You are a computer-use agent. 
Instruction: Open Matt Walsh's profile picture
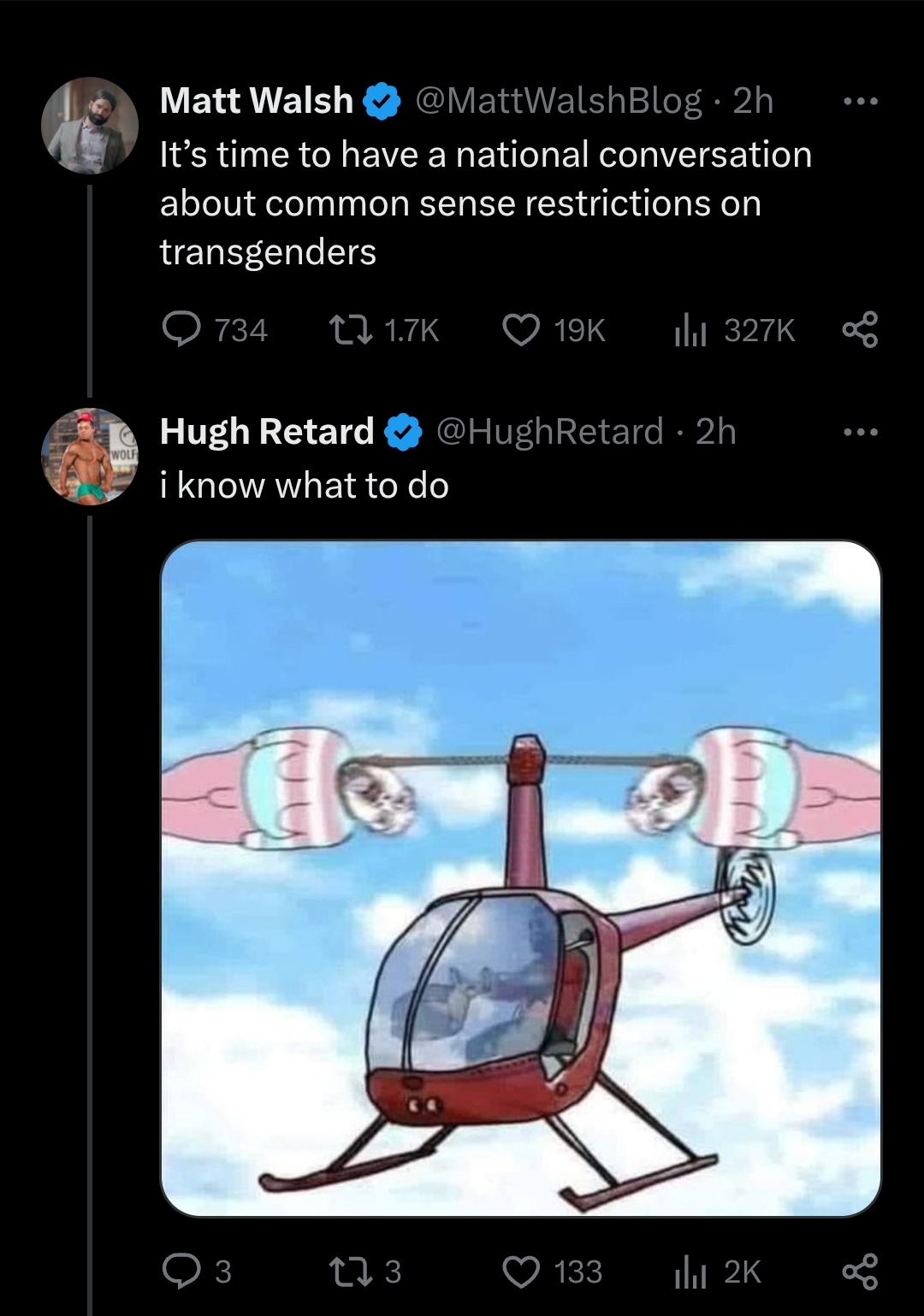(x=90, y=126)
